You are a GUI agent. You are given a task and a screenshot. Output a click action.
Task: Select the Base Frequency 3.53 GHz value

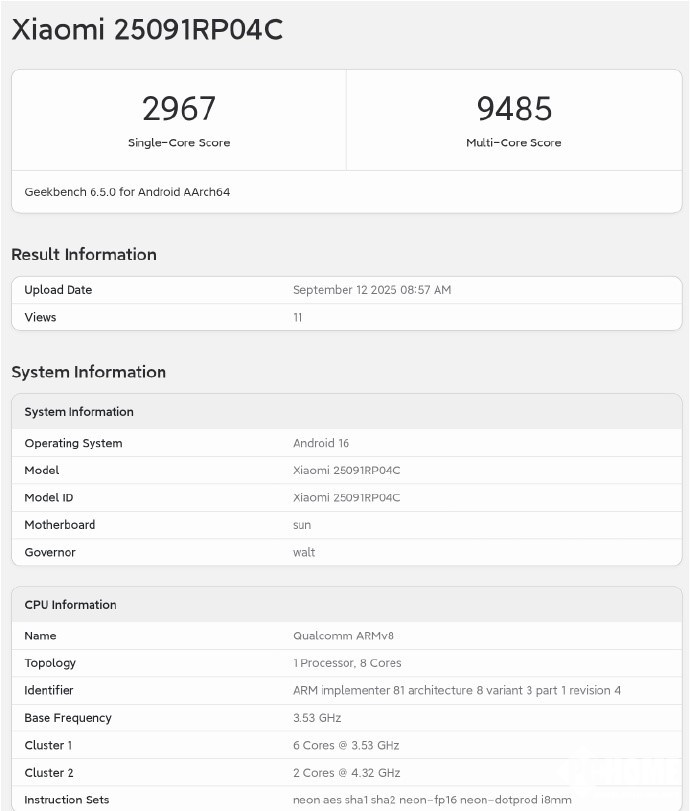317,718
